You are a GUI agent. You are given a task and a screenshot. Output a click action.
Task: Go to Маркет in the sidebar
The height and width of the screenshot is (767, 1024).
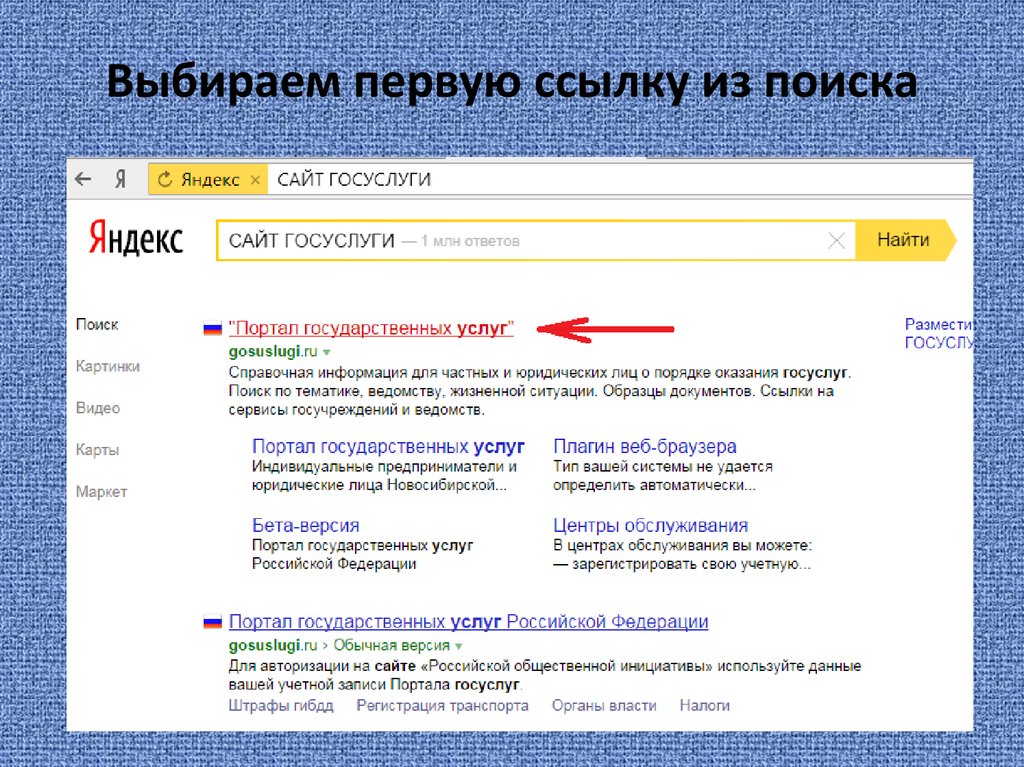pyautogui.click(x=102, y=492)
